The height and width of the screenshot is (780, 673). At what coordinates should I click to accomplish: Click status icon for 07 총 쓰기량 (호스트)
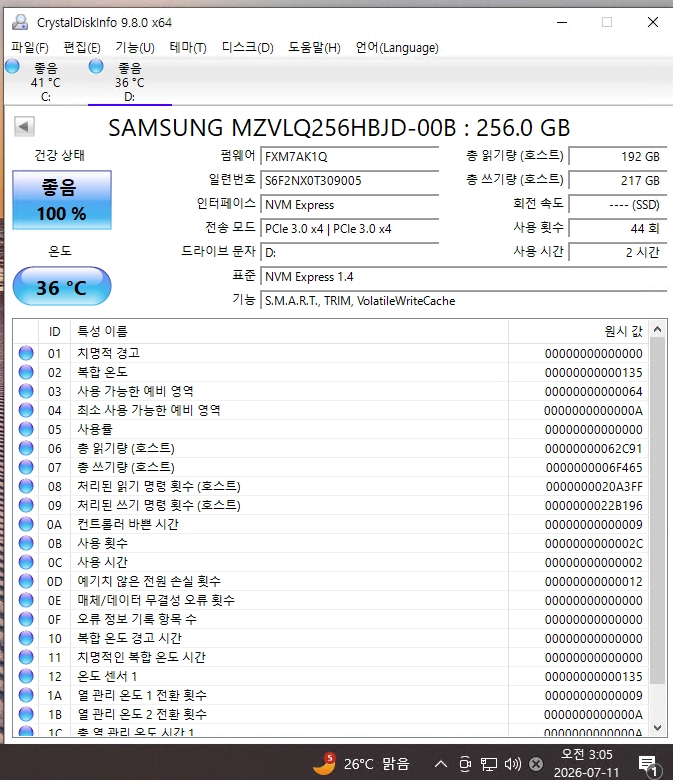pyautogui.click(x=26, y=467)
